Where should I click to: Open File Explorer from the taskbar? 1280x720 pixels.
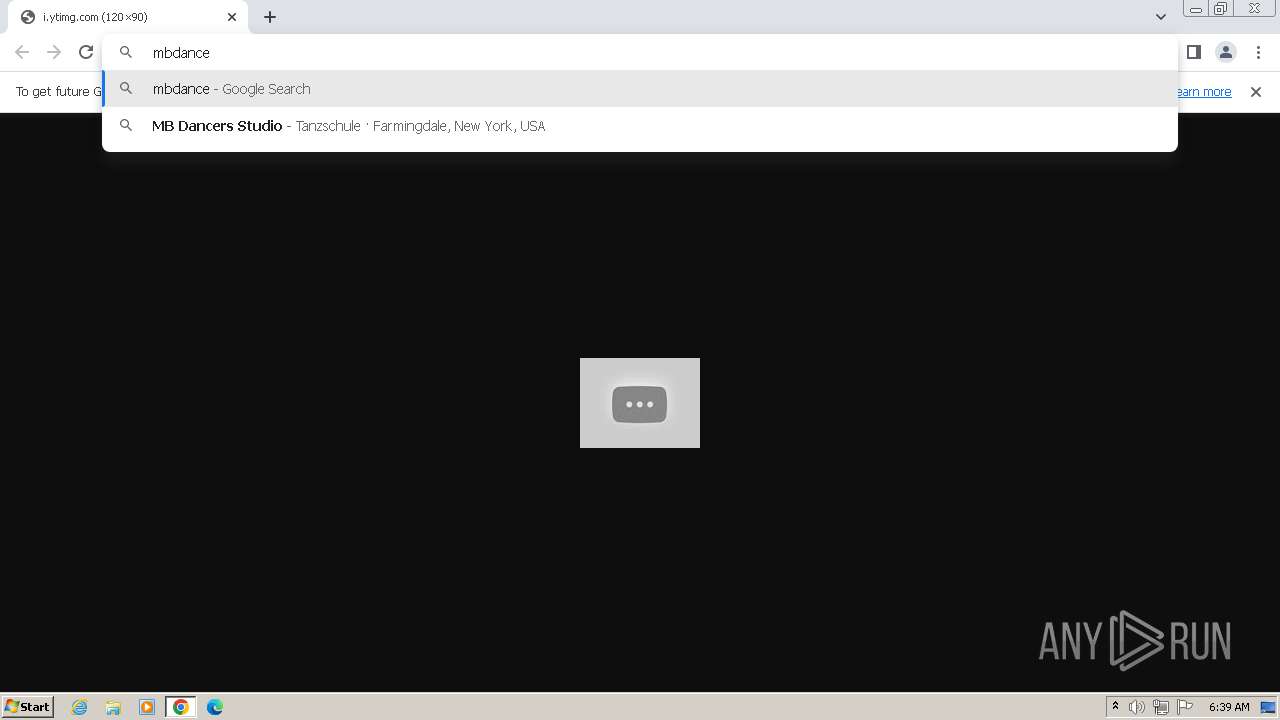113,707
